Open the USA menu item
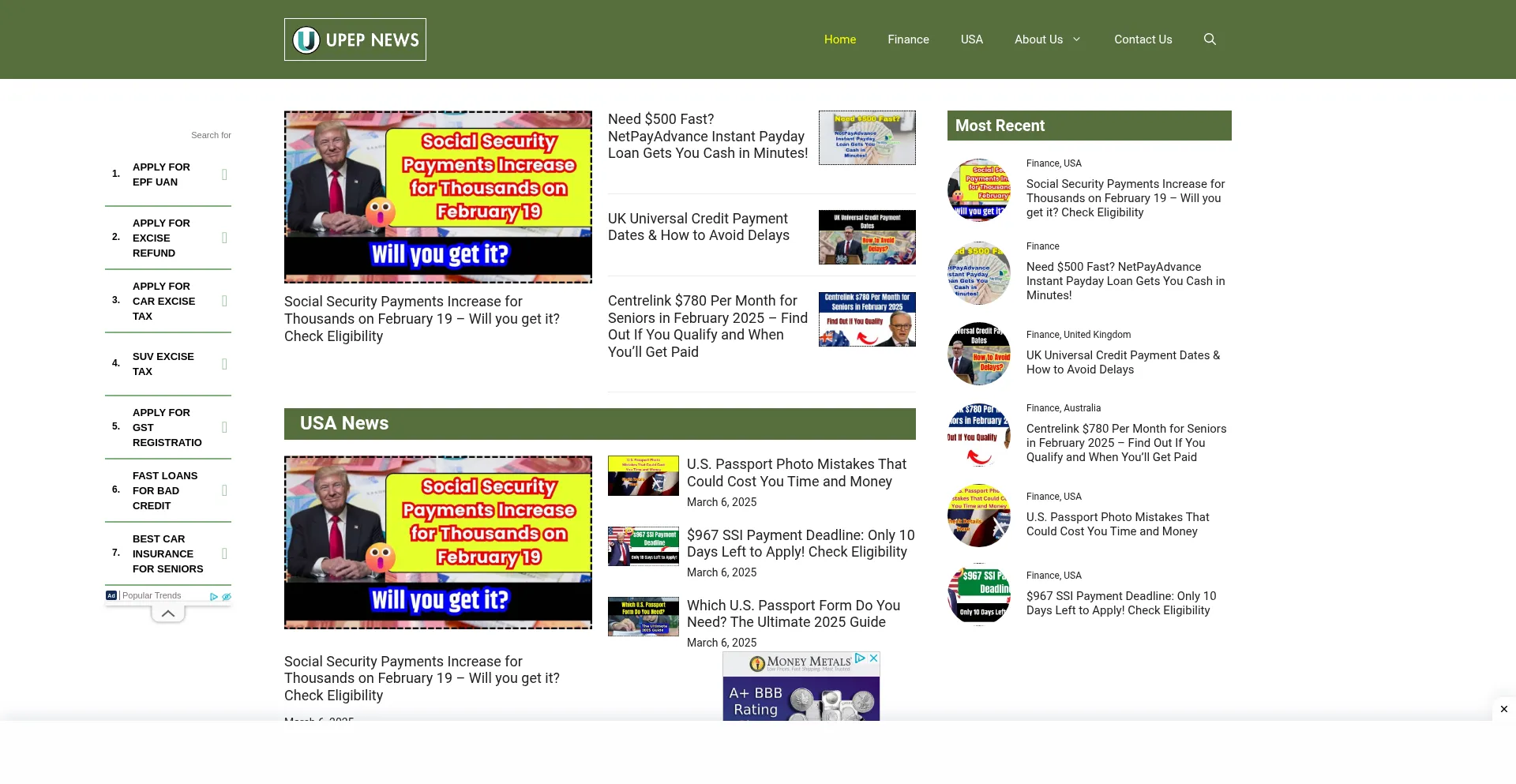Image resolution: width=1516 pixels, height=784 pixels. click(972, 39)
